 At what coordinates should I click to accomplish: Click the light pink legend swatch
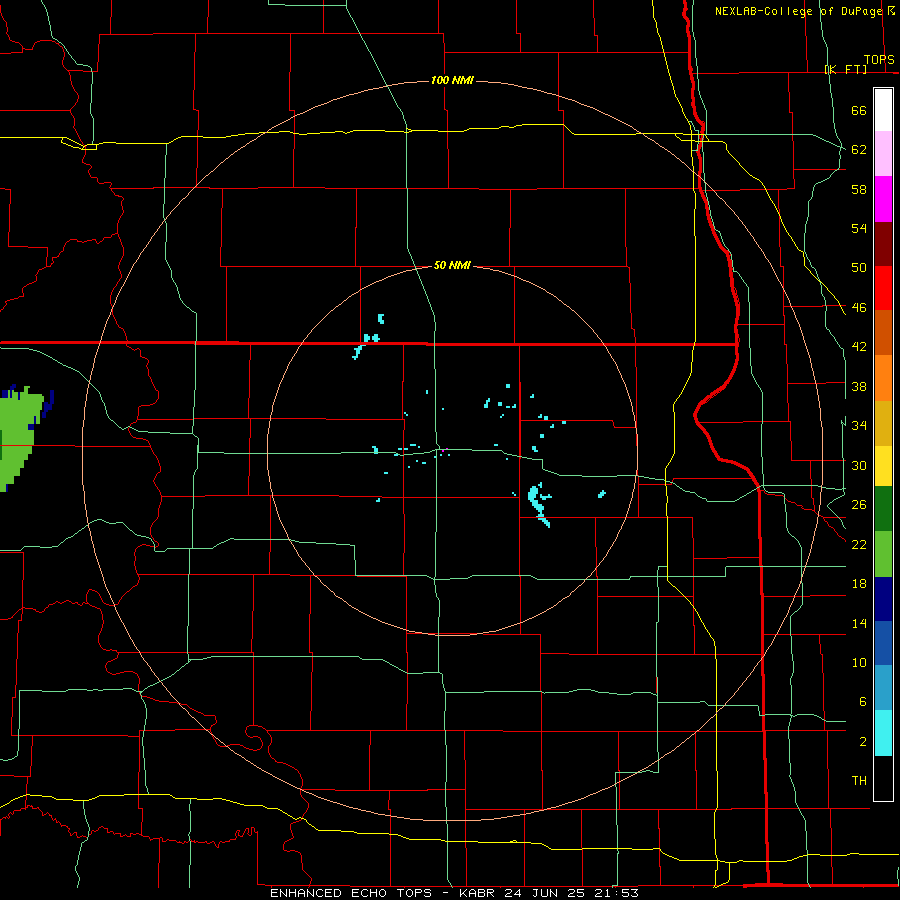(883, 154)
